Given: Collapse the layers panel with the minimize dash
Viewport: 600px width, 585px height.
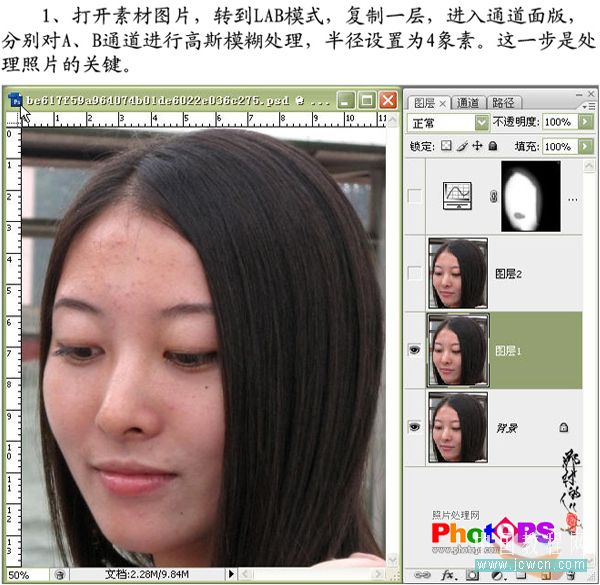Looking at the screenshot, I should tap(579, 94).
